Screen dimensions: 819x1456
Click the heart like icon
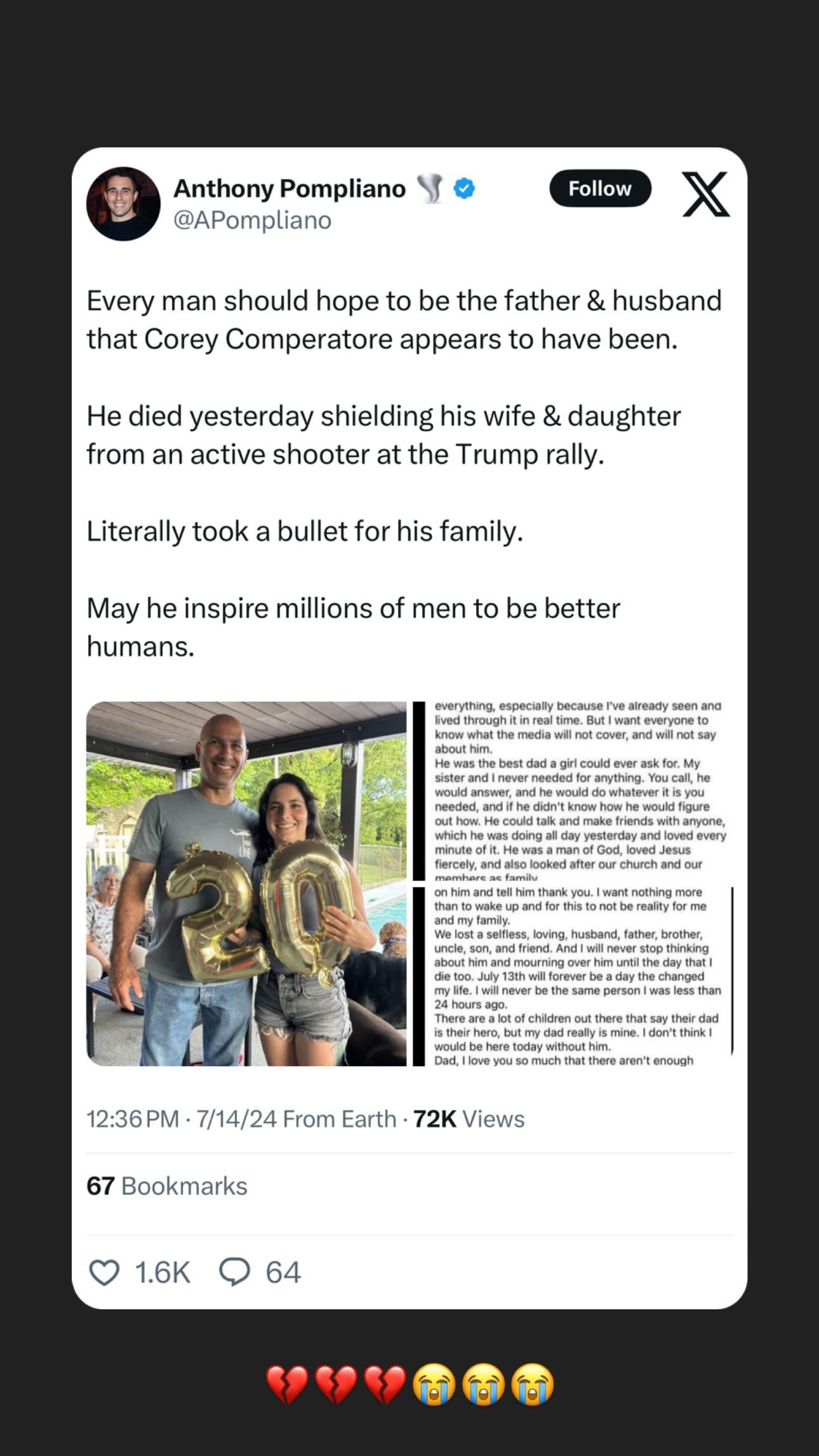click(104, 1273)
